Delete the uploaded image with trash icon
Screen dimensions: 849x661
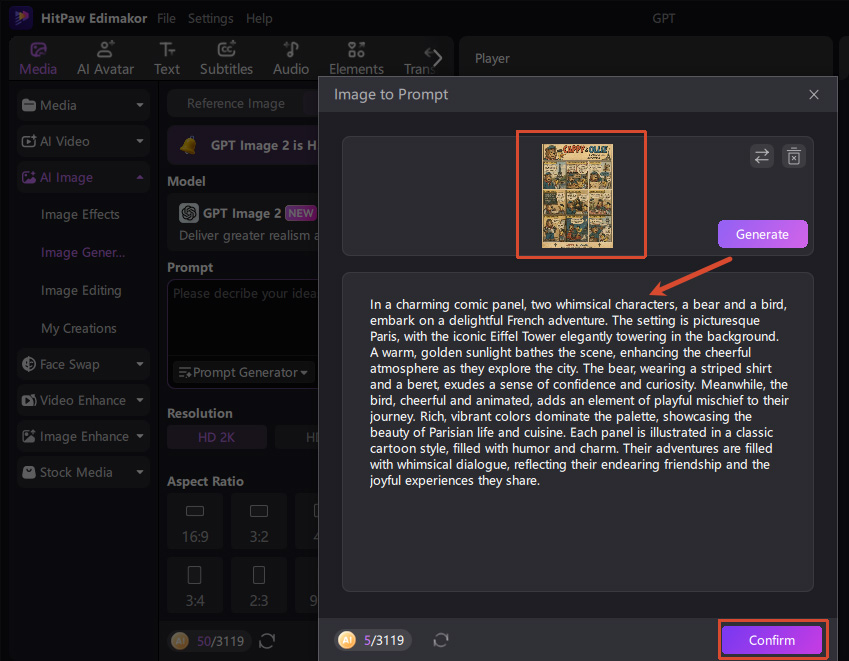pos(794,156)
